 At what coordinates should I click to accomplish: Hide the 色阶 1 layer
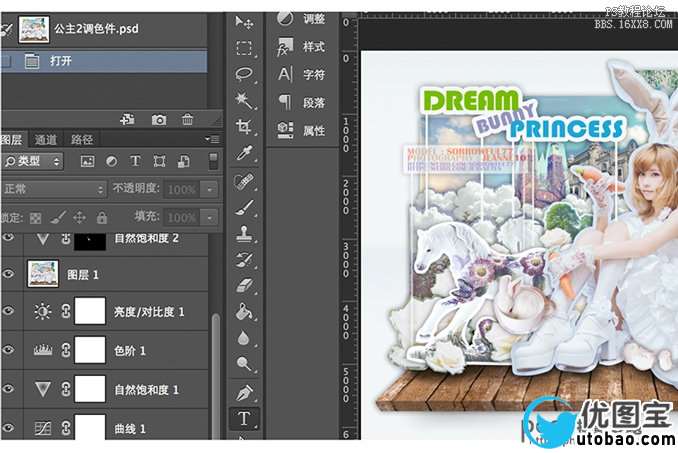8,350
